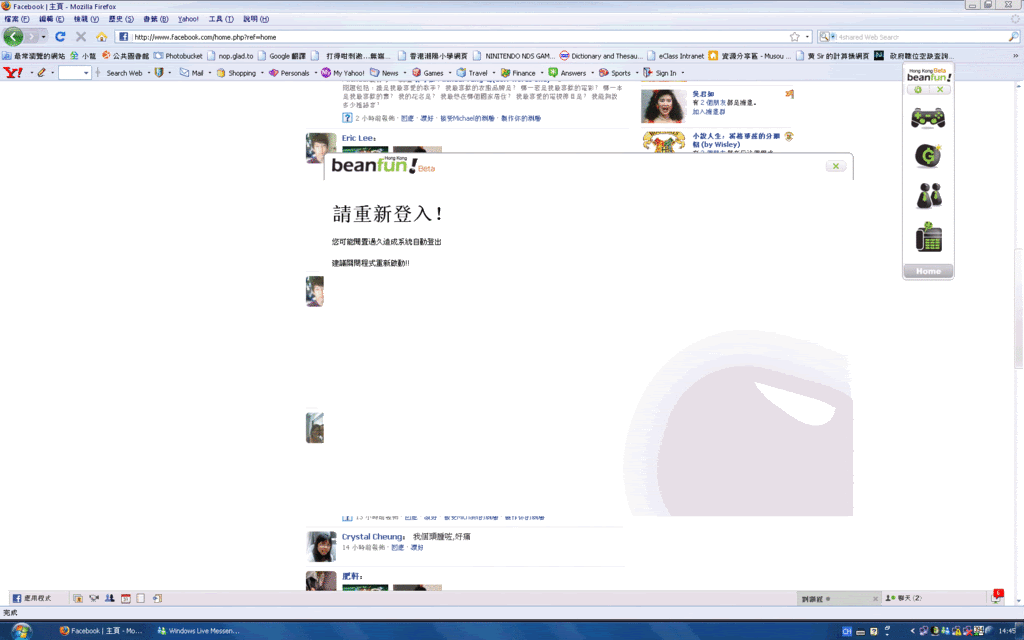The height and width of the screenshot is (640, 1024).
Task: Go back with the green back arrow
Action: (13, 37)
